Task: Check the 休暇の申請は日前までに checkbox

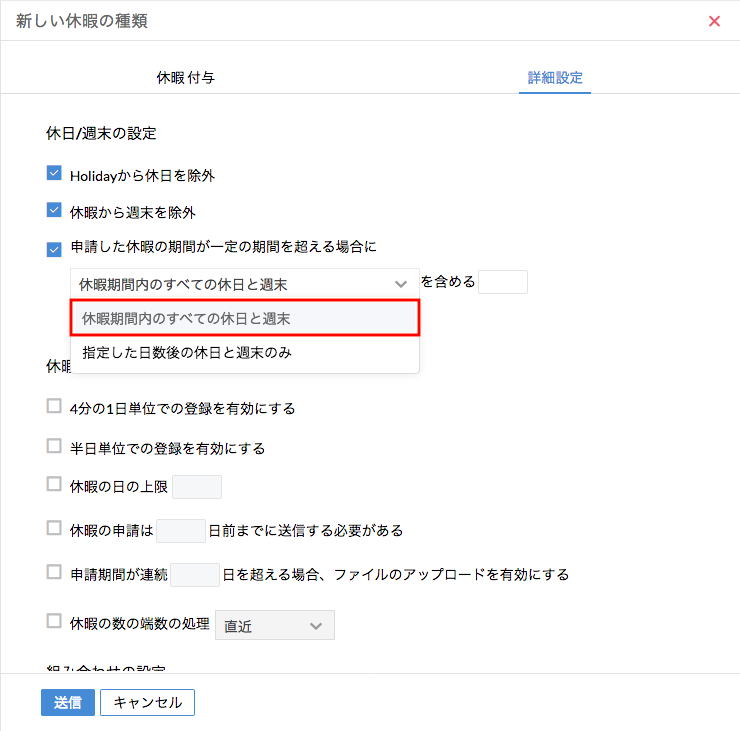Action: 54,528
